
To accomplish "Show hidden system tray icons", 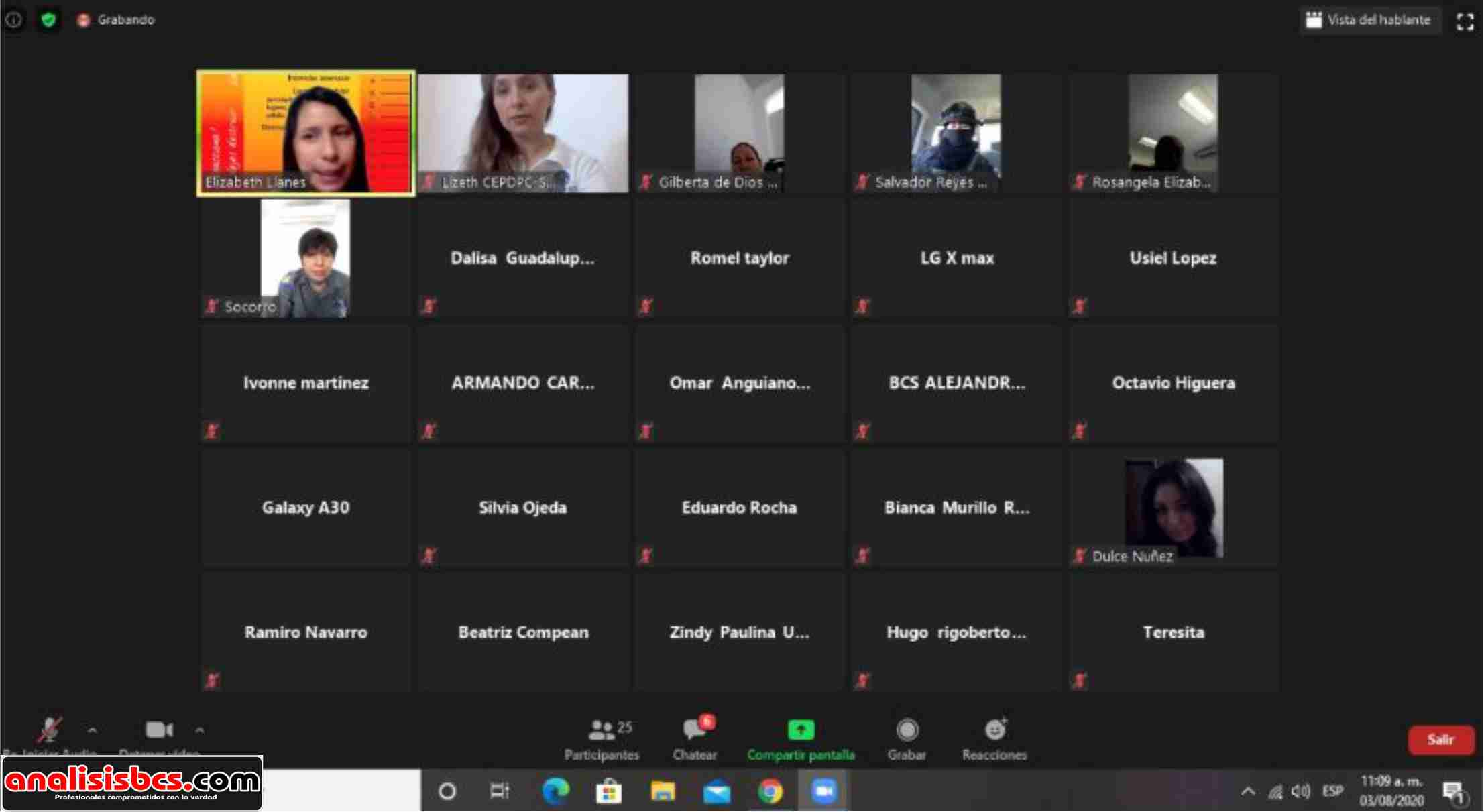I will 1248,791.
